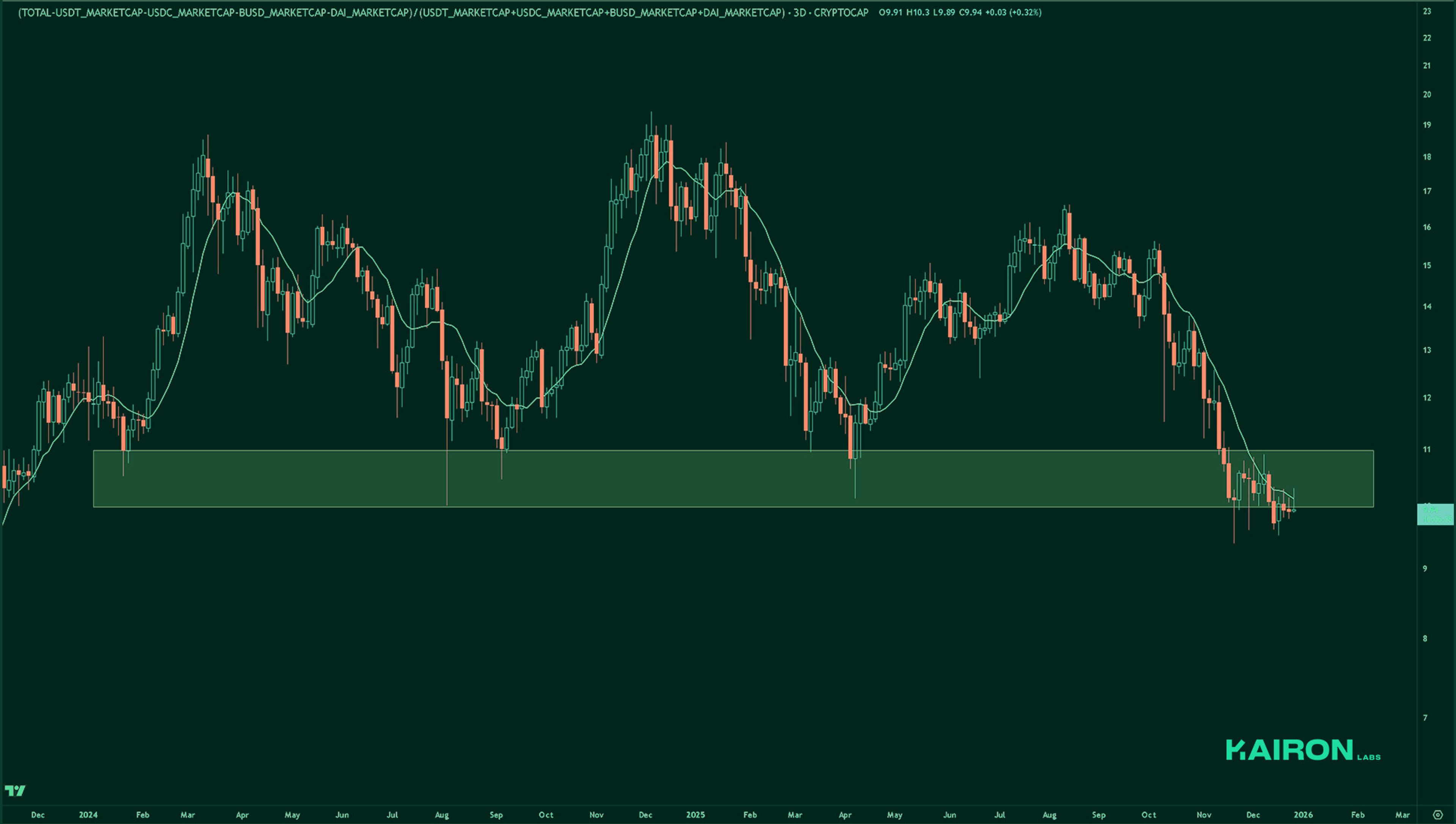Click price level 17 on axis
The height and width of the screenshot is (824, 1456).
click(x=1427, y=191)
